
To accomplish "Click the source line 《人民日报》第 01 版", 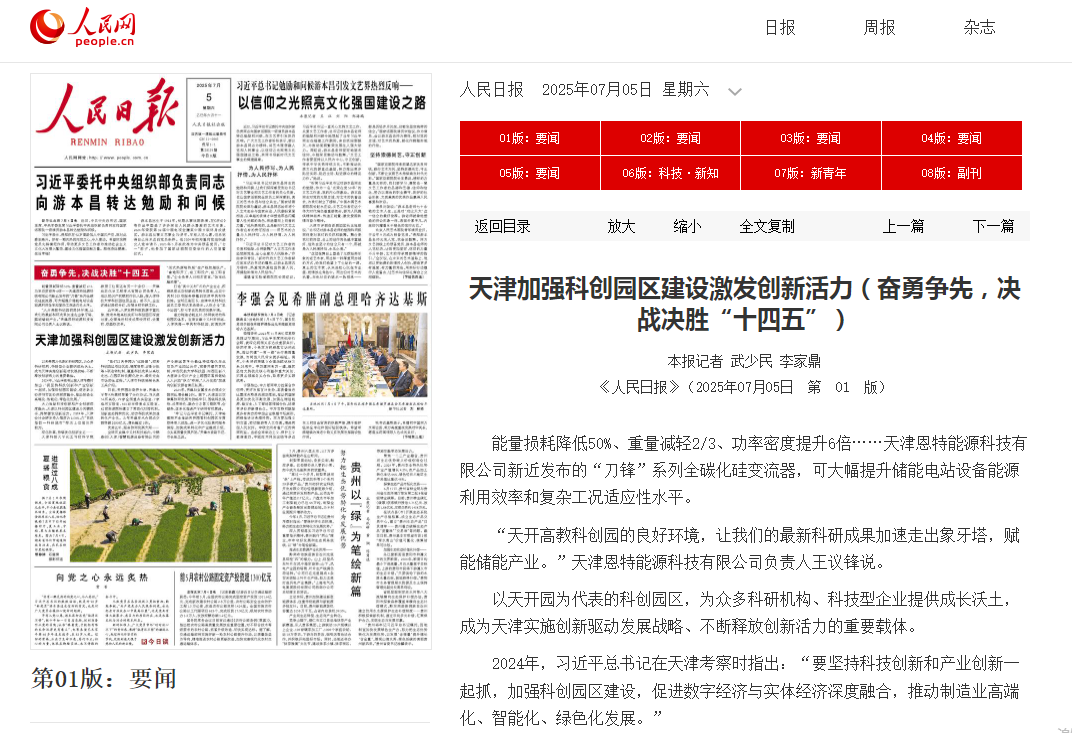I will point(744,387).
